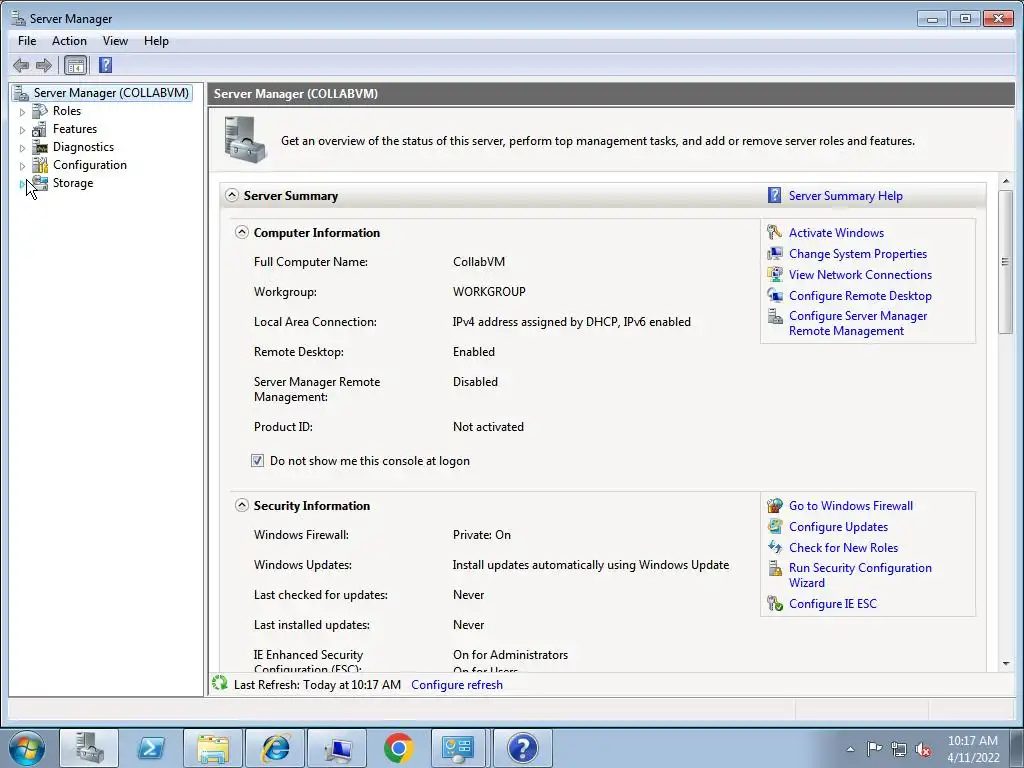This screenshot has height=768, width=1024.
Task: Click the icon beside Check for New Roles
Action: (x=775, y=547)
